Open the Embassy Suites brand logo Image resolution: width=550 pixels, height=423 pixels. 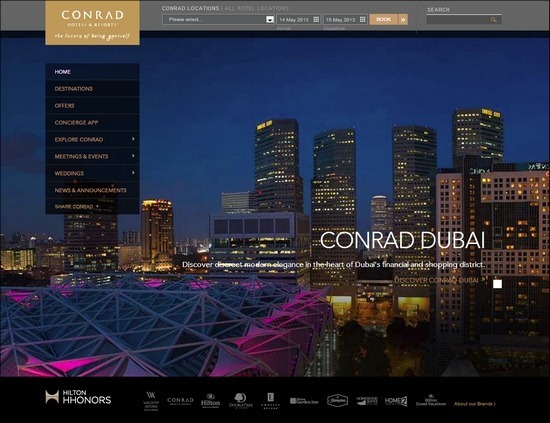point(270,401)
